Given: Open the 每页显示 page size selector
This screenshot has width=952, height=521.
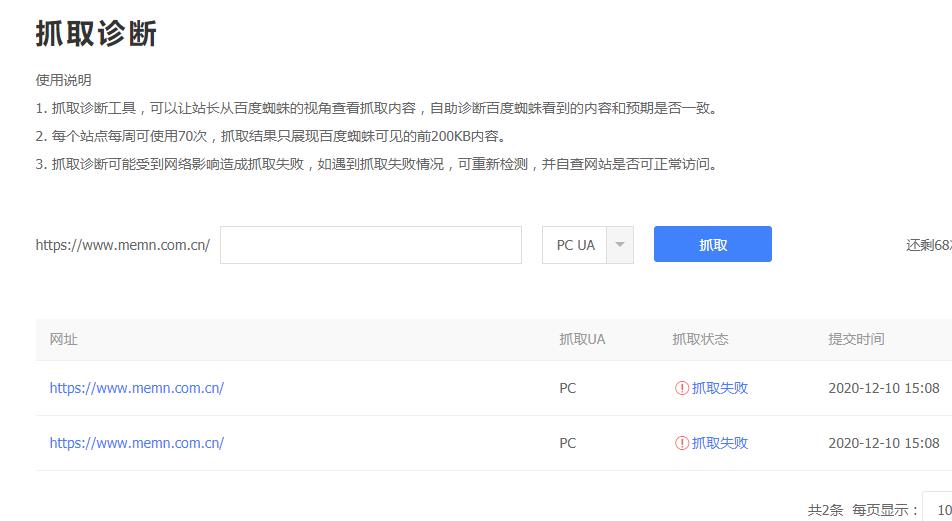Looking at the screenshot, I should pos(938,509).
